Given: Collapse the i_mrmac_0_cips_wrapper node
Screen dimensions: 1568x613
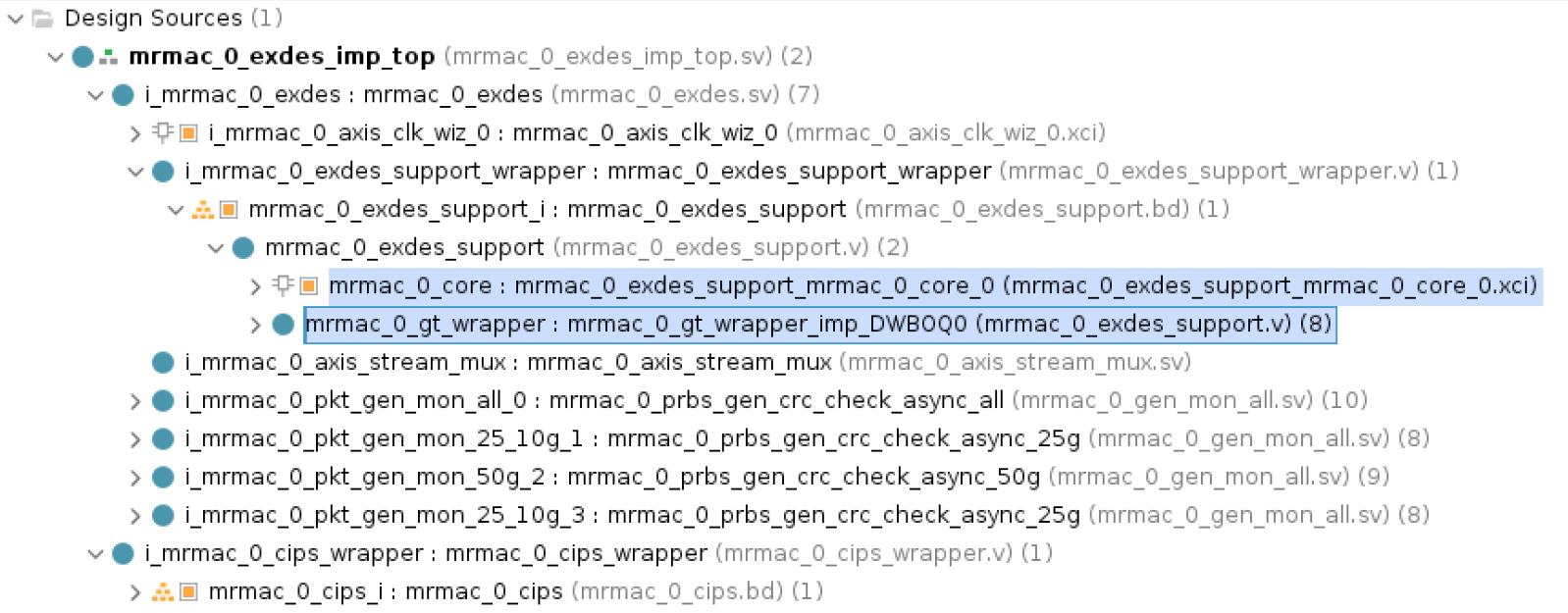Looking at the screenshot, I should [x=95, y=554].
